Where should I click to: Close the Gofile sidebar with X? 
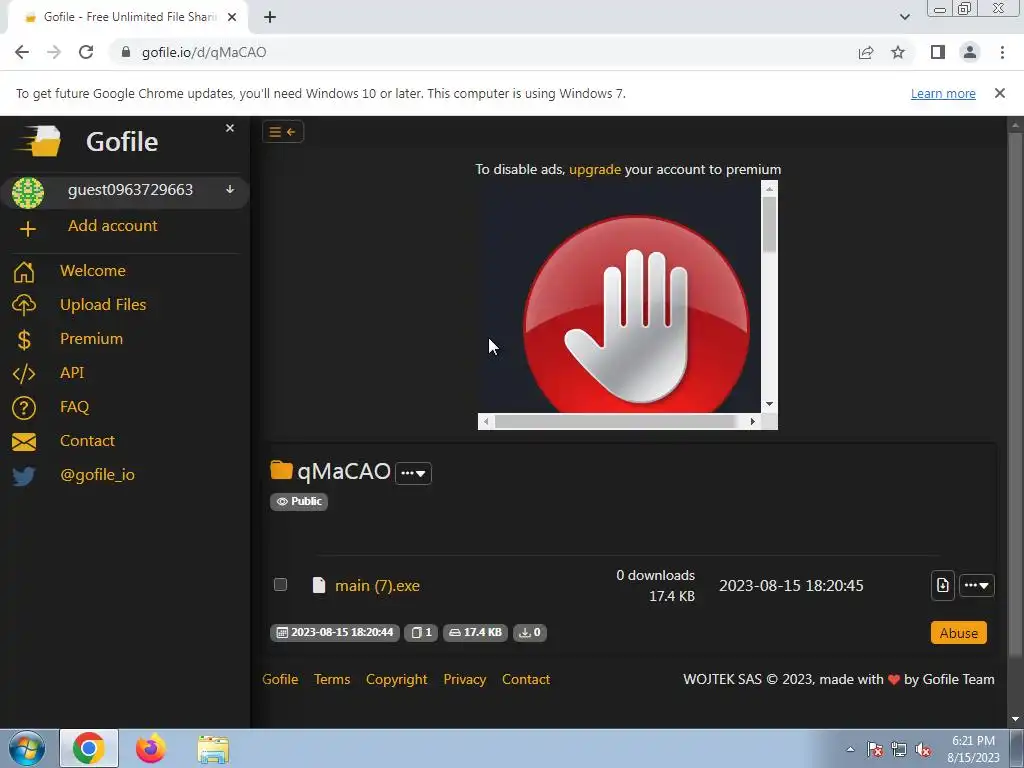tap(230, 128)
